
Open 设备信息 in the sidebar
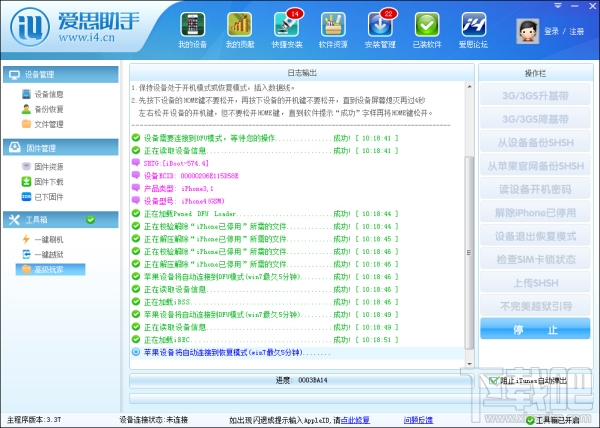click(42, 94)
